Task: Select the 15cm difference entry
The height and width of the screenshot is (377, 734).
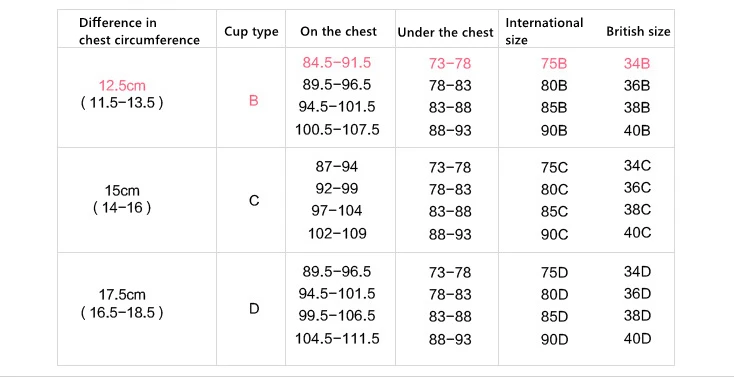Action: pos(122,191)
